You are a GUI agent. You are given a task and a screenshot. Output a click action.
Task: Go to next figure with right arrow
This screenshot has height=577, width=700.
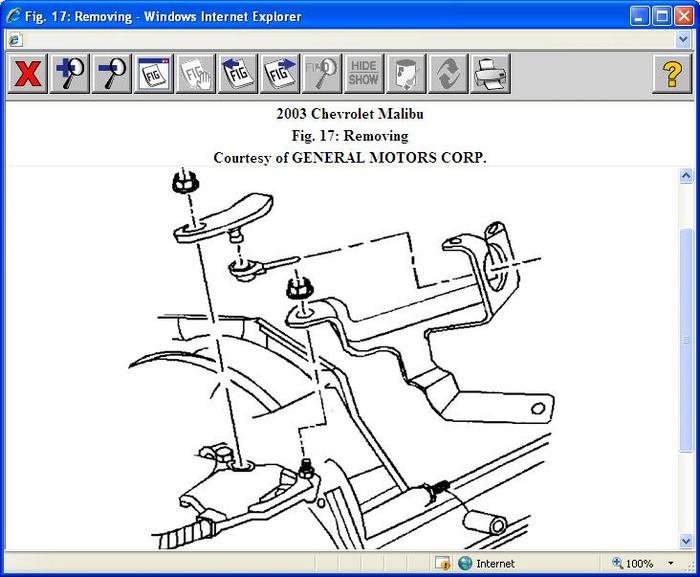280,73
